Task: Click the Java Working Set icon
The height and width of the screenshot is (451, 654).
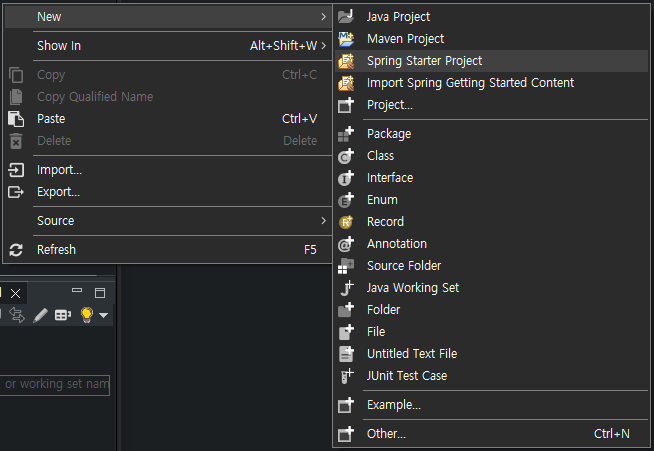Action: (x=347, y=288)
